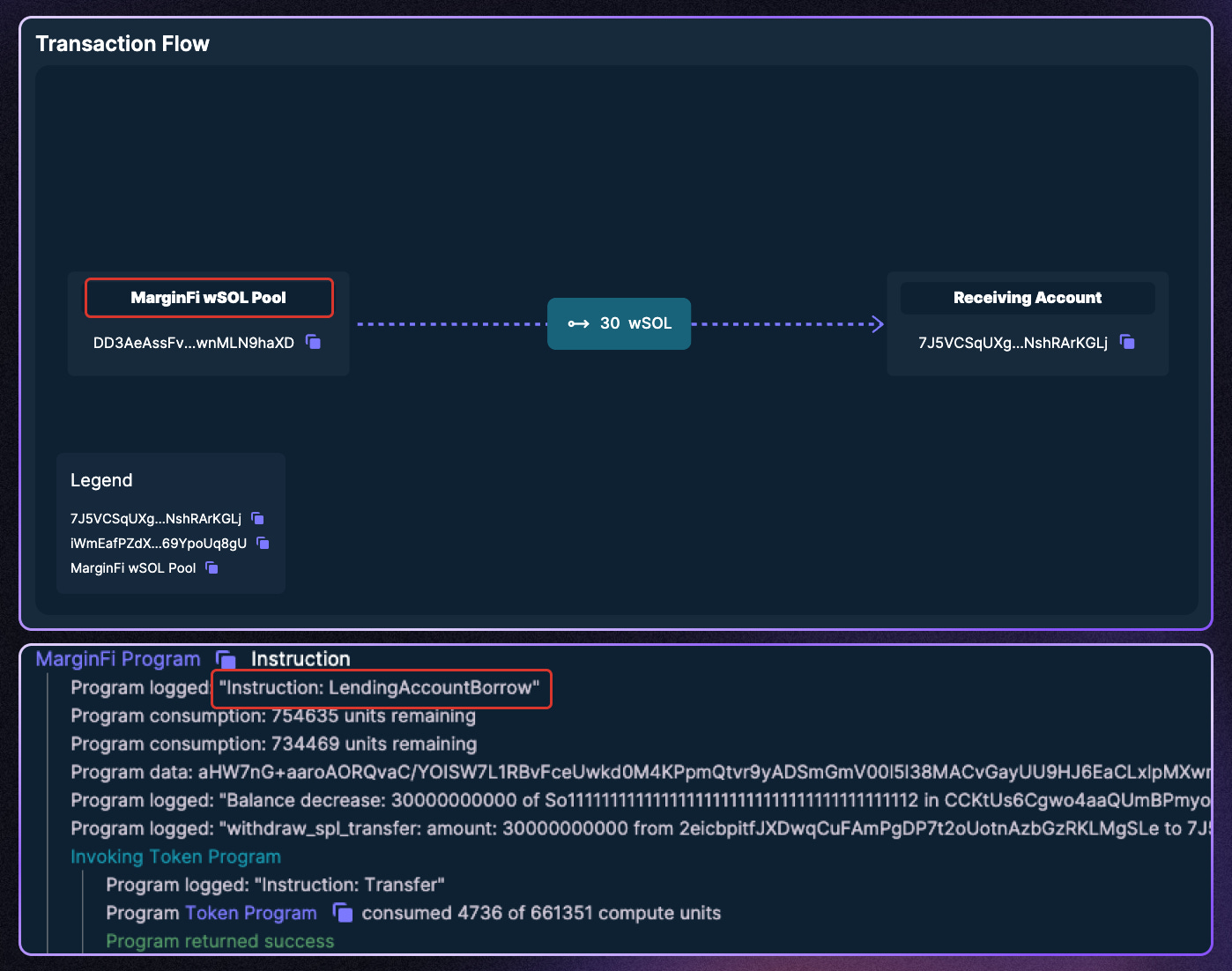Copy the MarginFi Program address
The width and height of the screenshot is (1232, 971).
click(x=226, y=660)
